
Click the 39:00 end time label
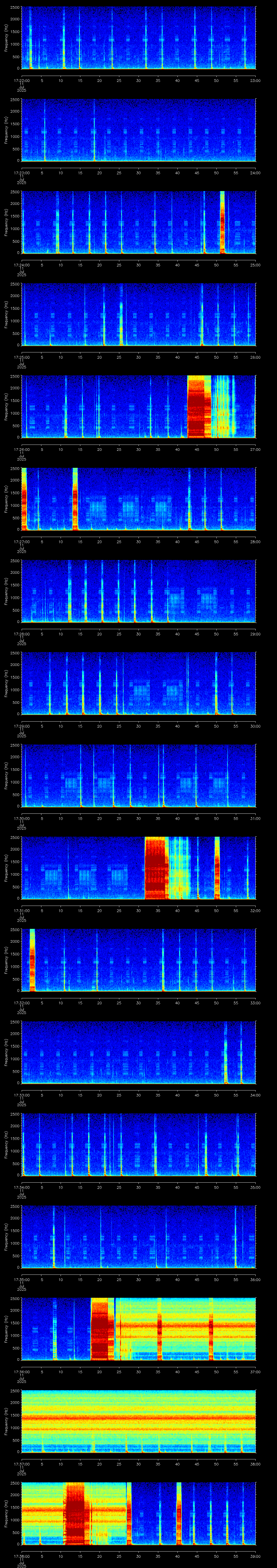[255, 1556]
